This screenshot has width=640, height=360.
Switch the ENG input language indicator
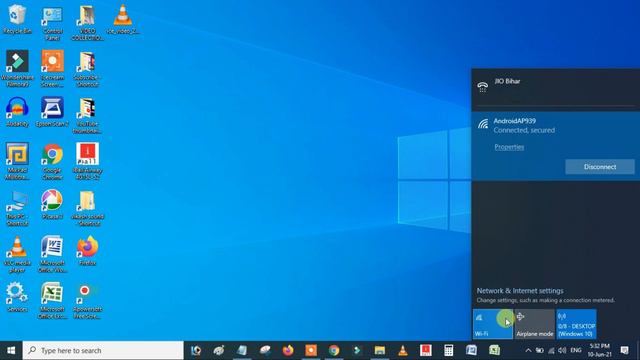[576, 350]
